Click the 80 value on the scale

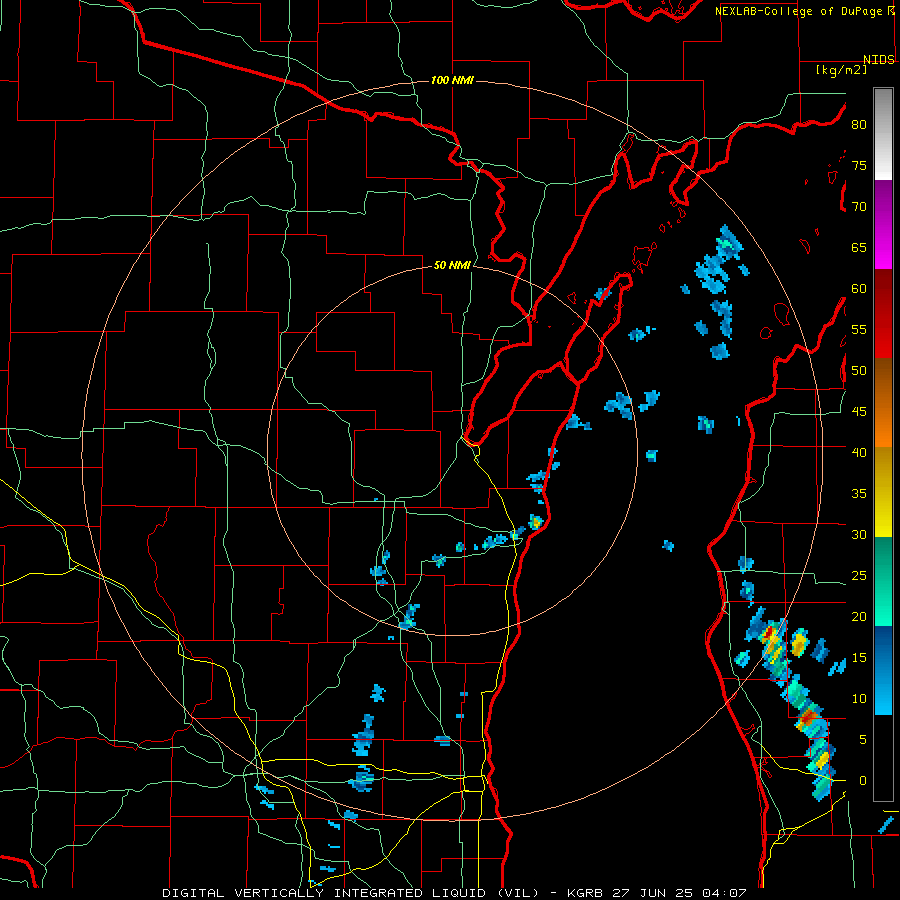pos(859,125)
